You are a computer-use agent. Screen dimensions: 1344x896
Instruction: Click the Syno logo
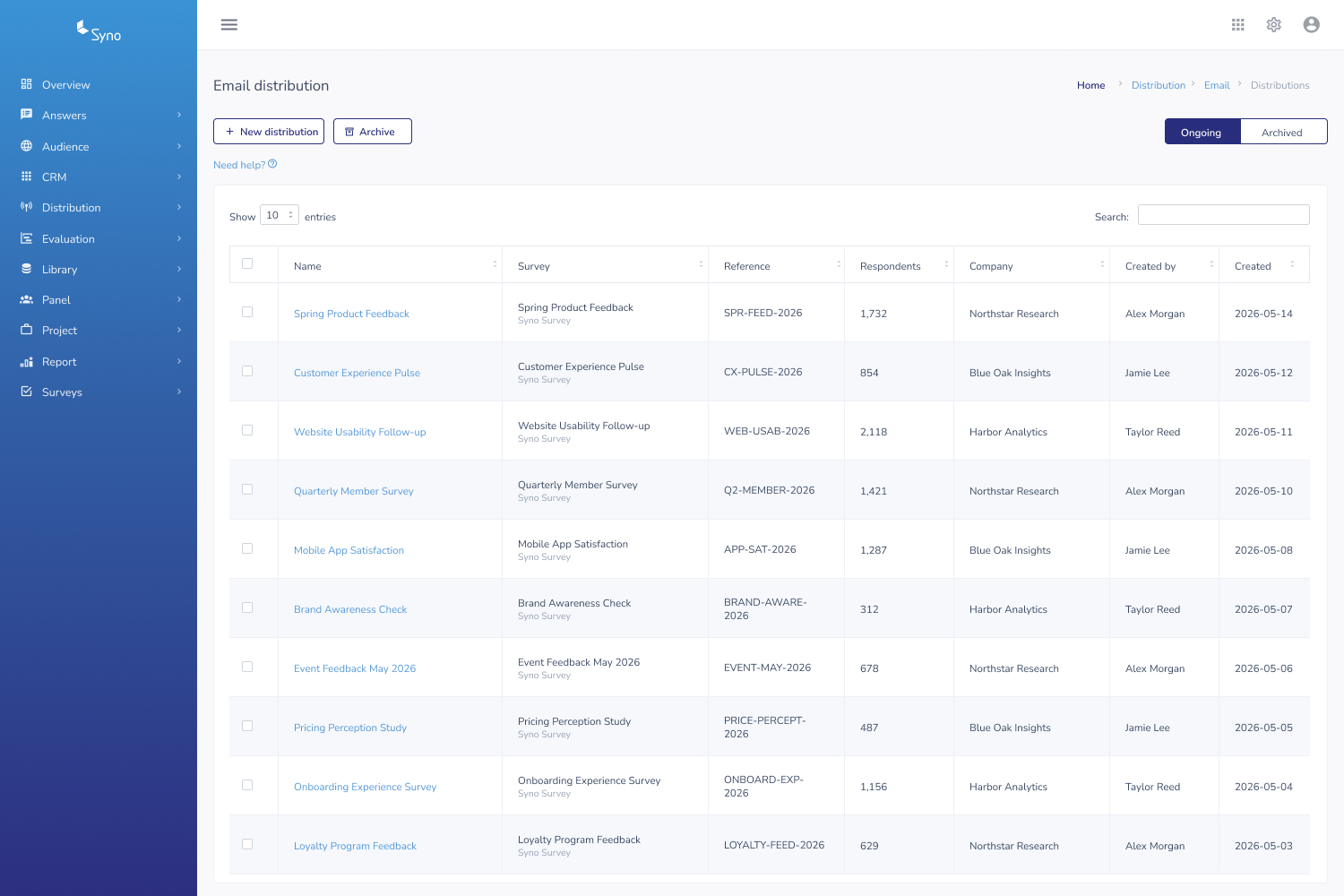[x=99, y=31]
